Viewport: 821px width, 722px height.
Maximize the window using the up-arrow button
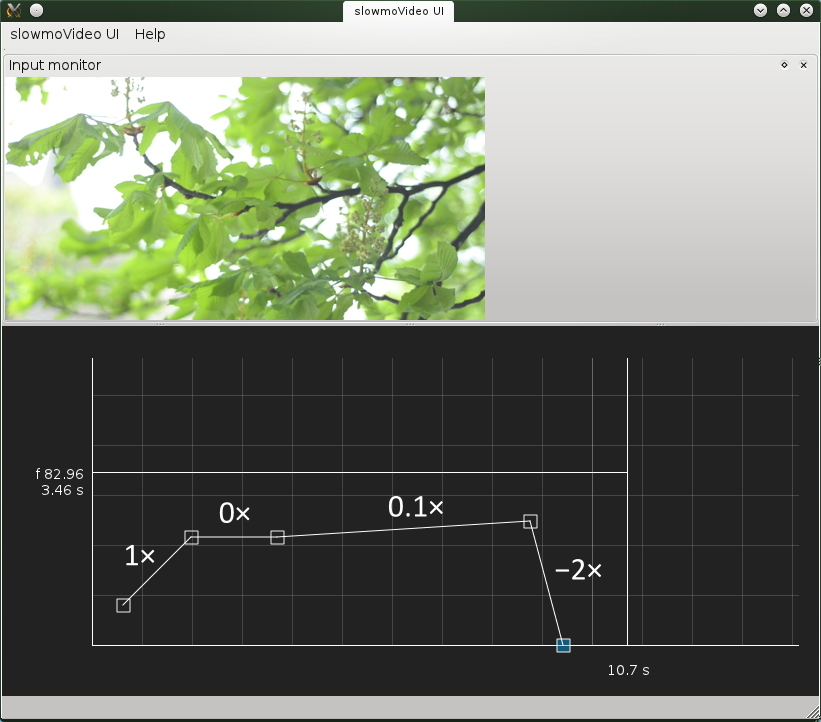click(783, 10)
